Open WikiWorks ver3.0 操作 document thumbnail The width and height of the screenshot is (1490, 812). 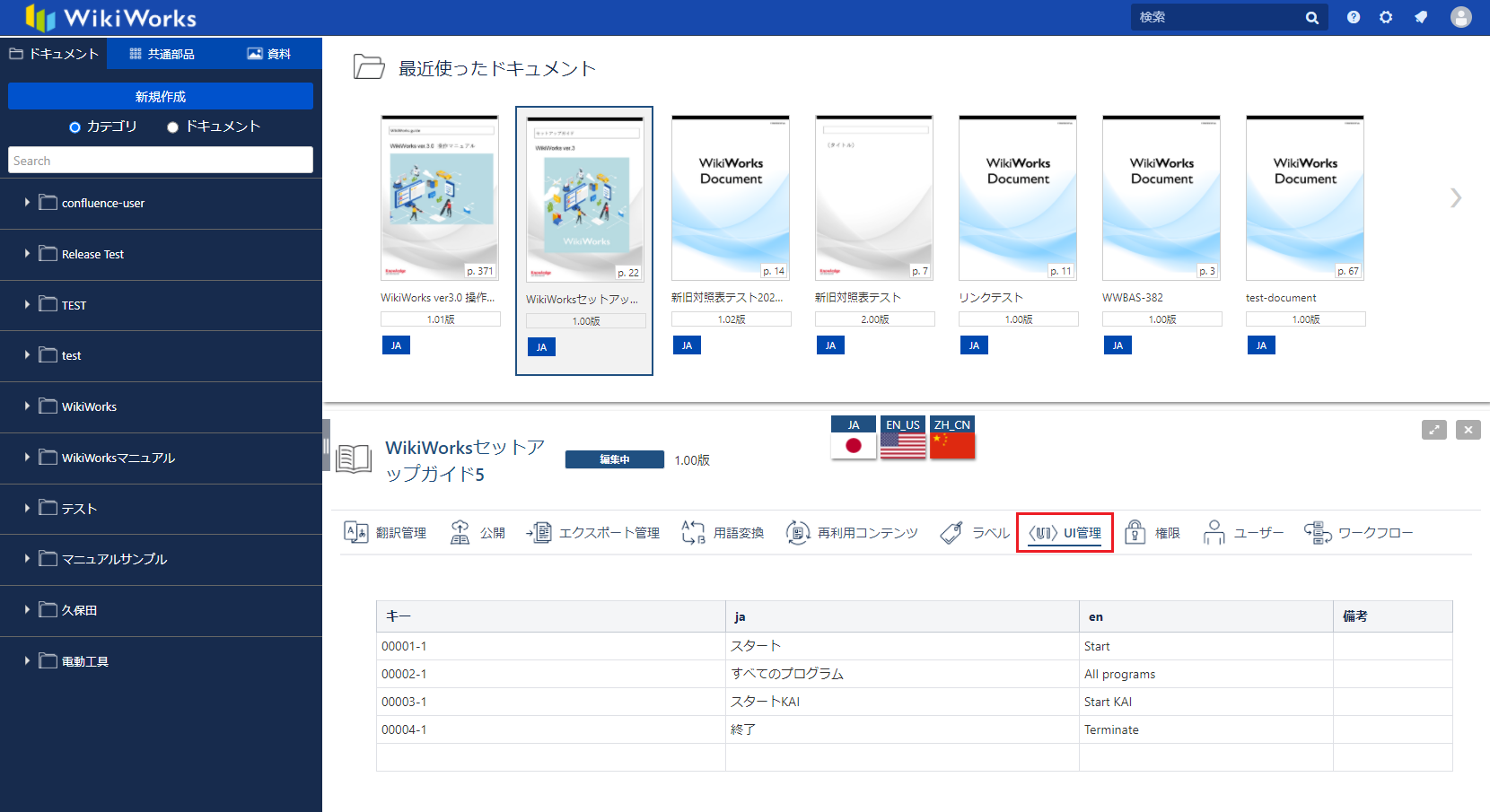tap(440, 197)
